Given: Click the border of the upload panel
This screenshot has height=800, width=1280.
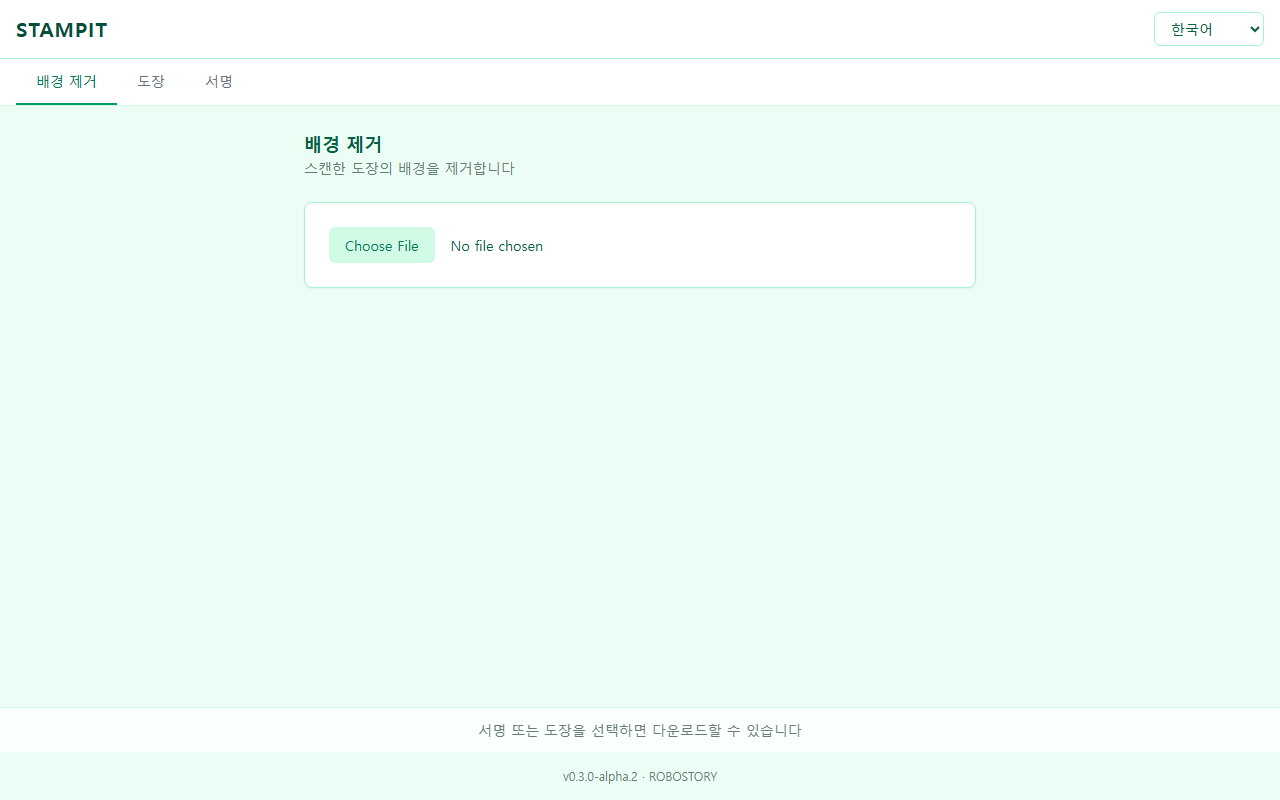Looking at the screenshot, I should [x=640, y=203].
